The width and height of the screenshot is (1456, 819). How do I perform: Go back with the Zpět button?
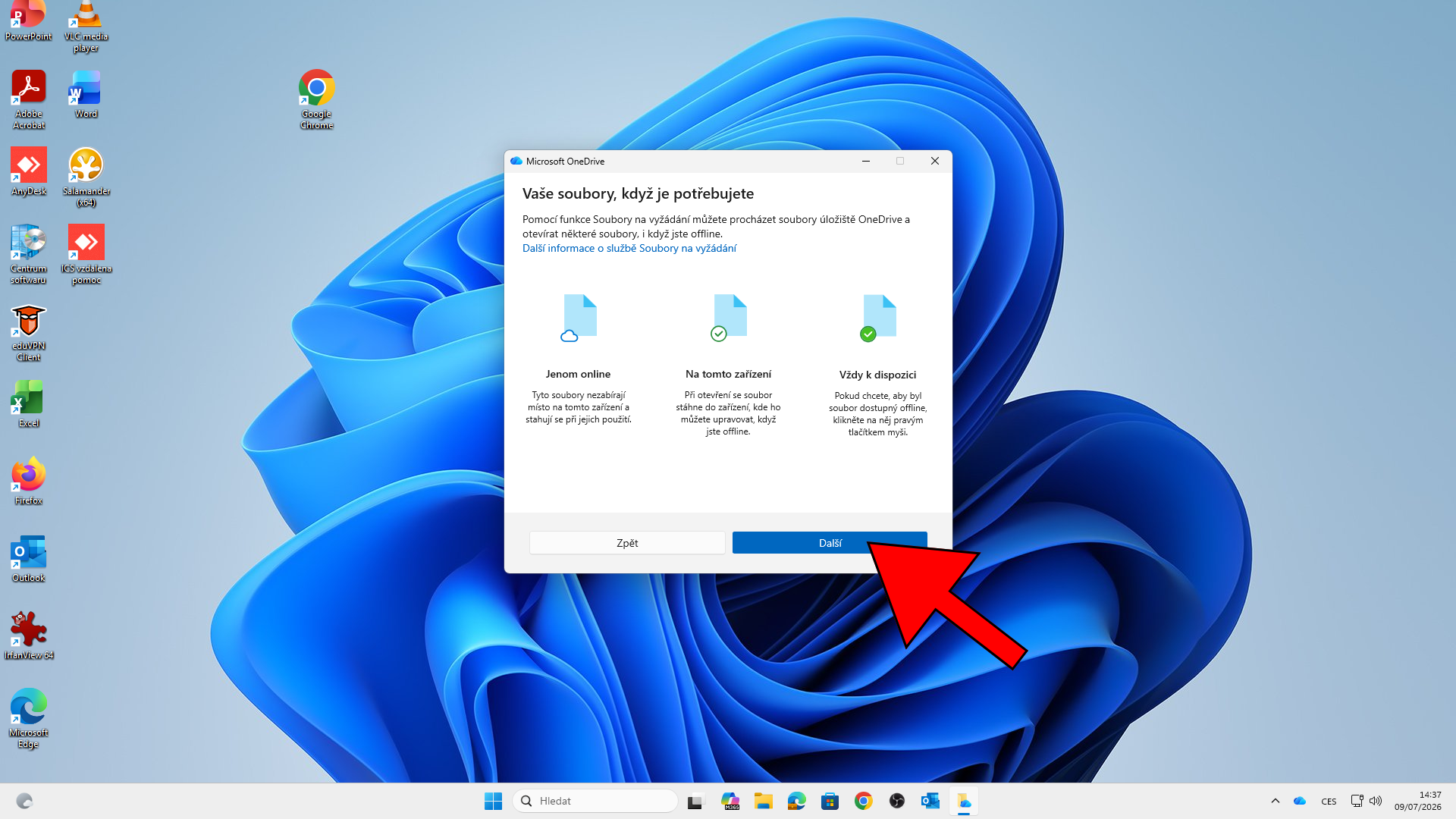[x=627, y=543]
